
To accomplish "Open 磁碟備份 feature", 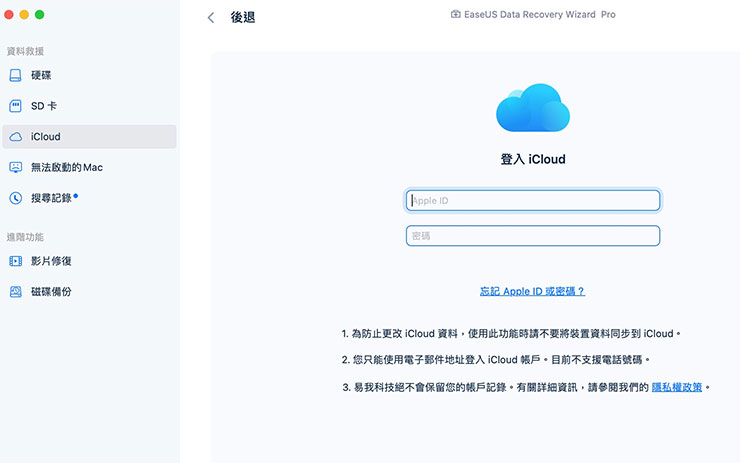I will click(x=89, y=292).
